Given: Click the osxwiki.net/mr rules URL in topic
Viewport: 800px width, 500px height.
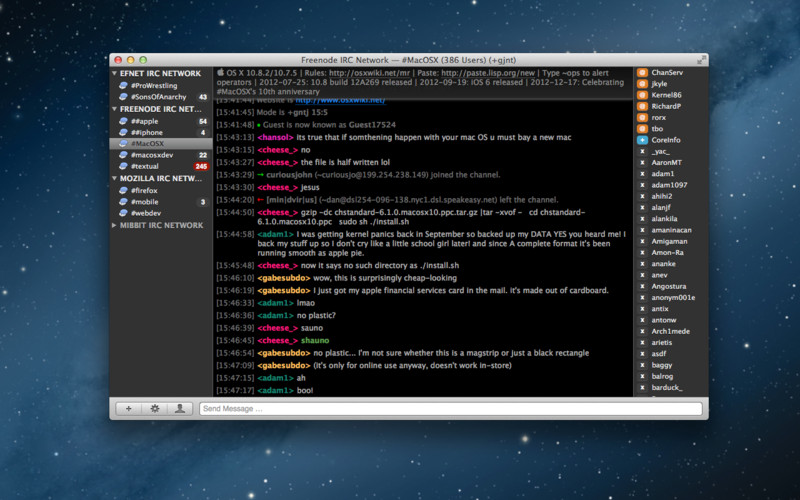Looking at the screenshot, I should 369,73.
